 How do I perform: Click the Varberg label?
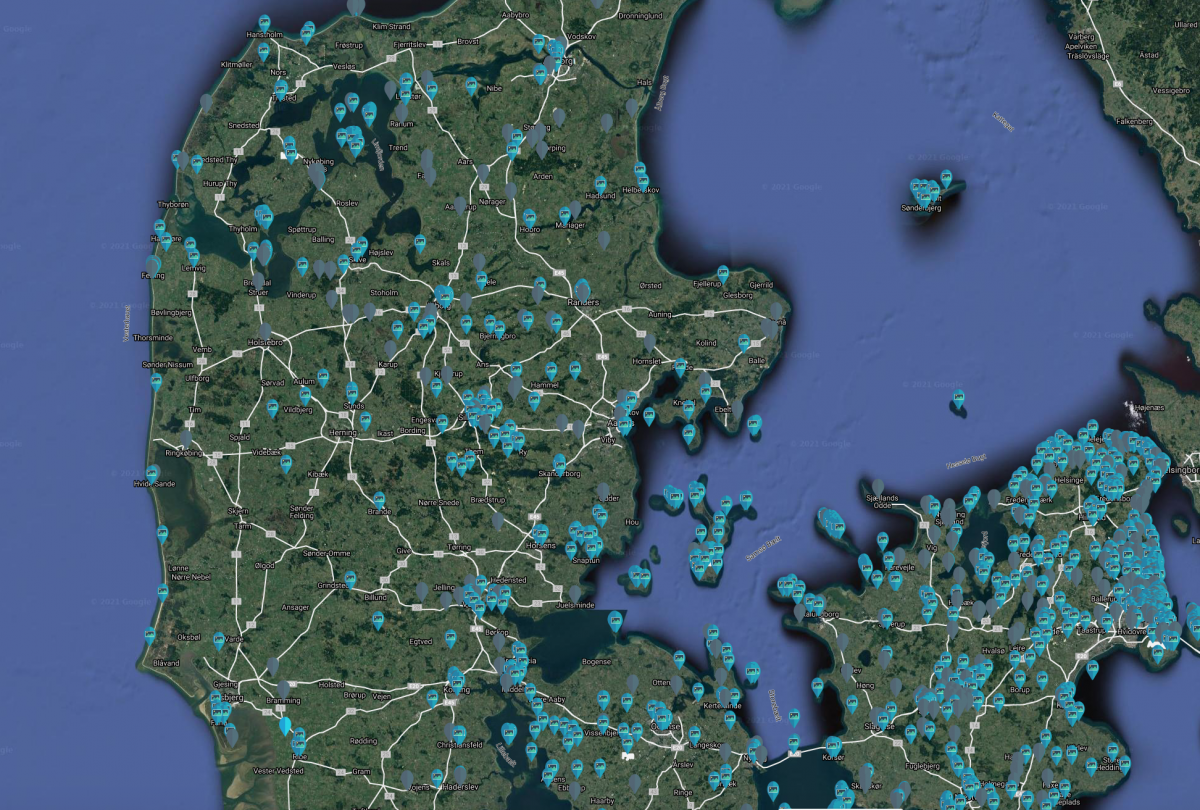tap(1082, 38)
